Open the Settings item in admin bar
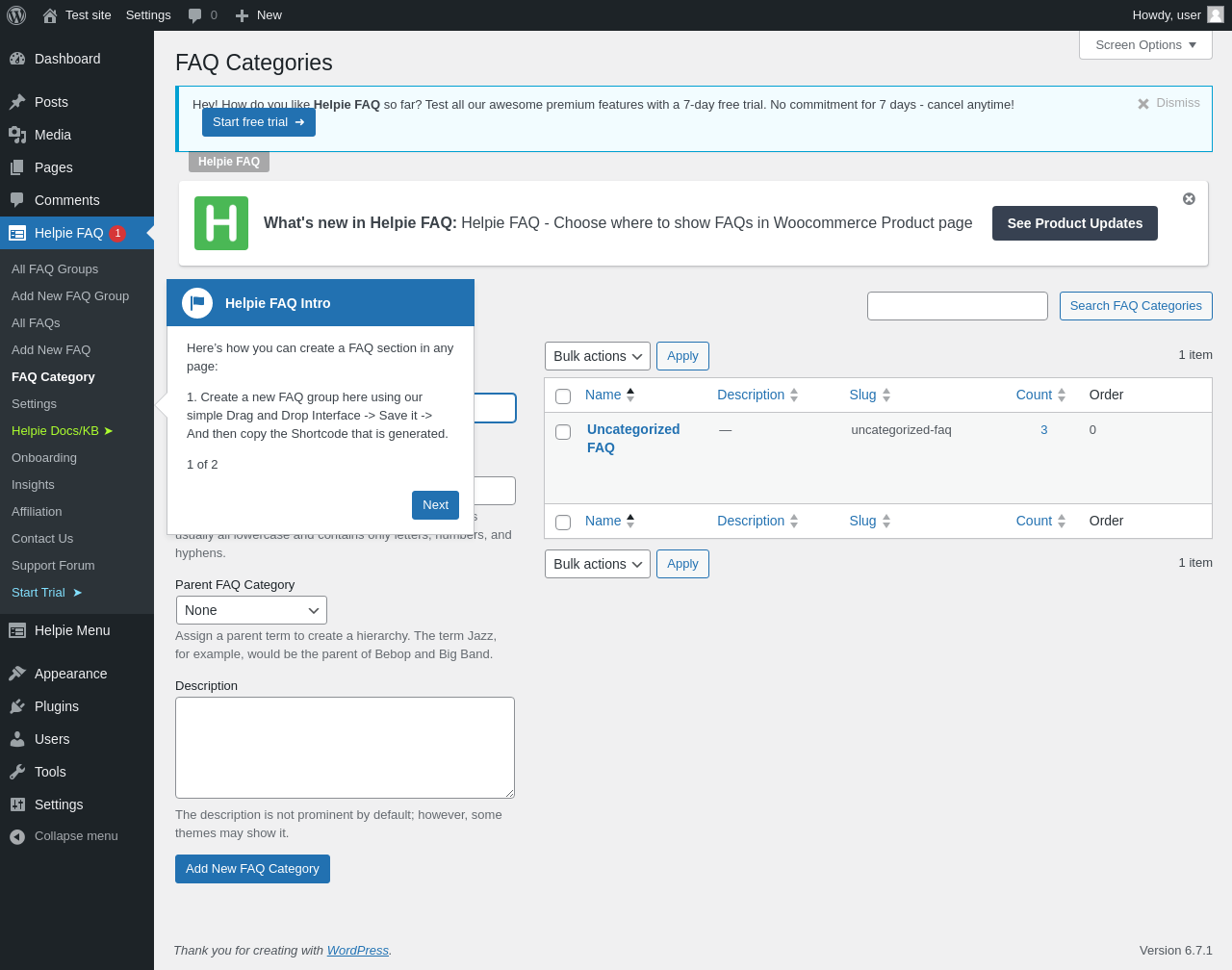This screenshot has width=1232, height=970. (148, 15)
